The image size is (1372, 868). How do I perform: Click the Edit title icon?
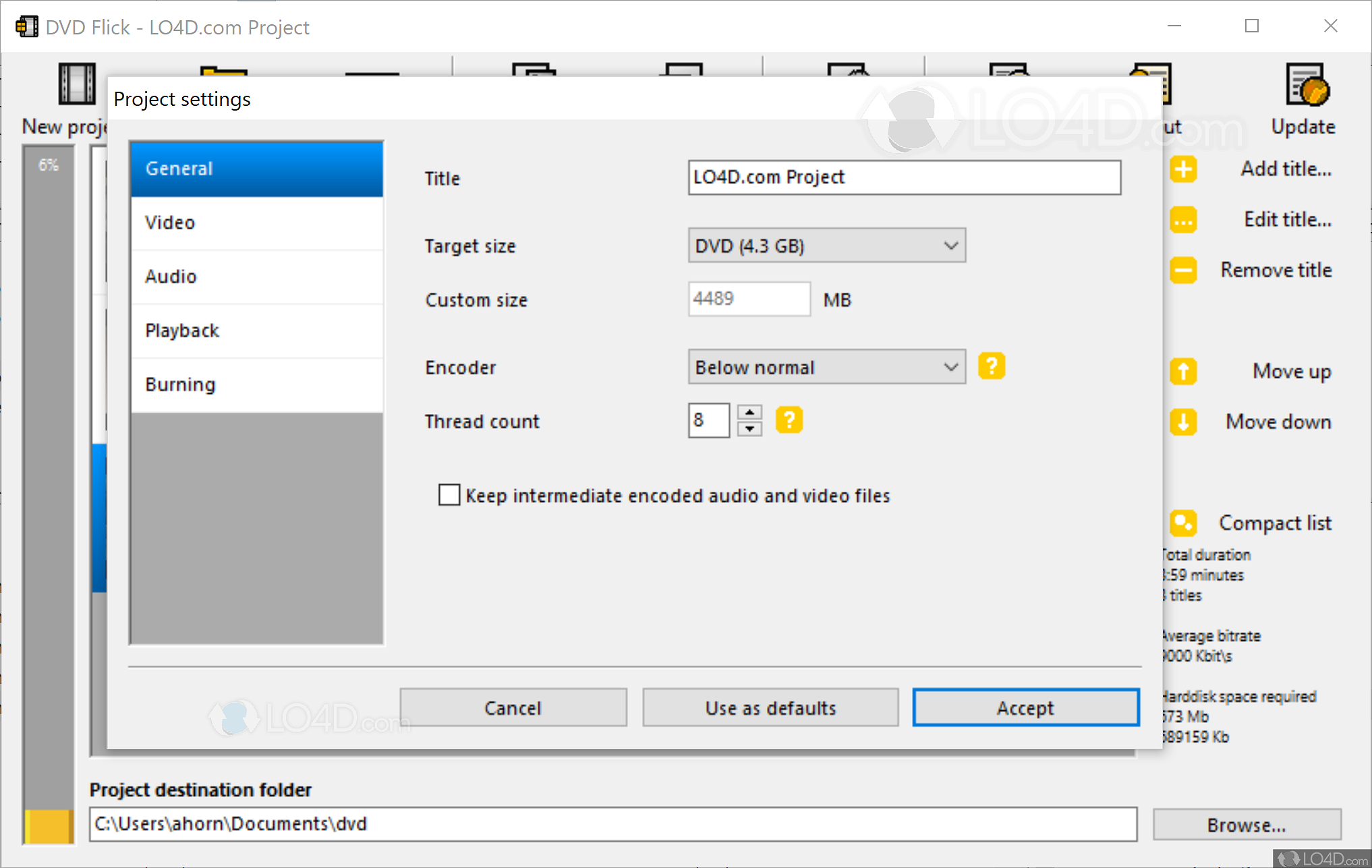coord(1184,220)
